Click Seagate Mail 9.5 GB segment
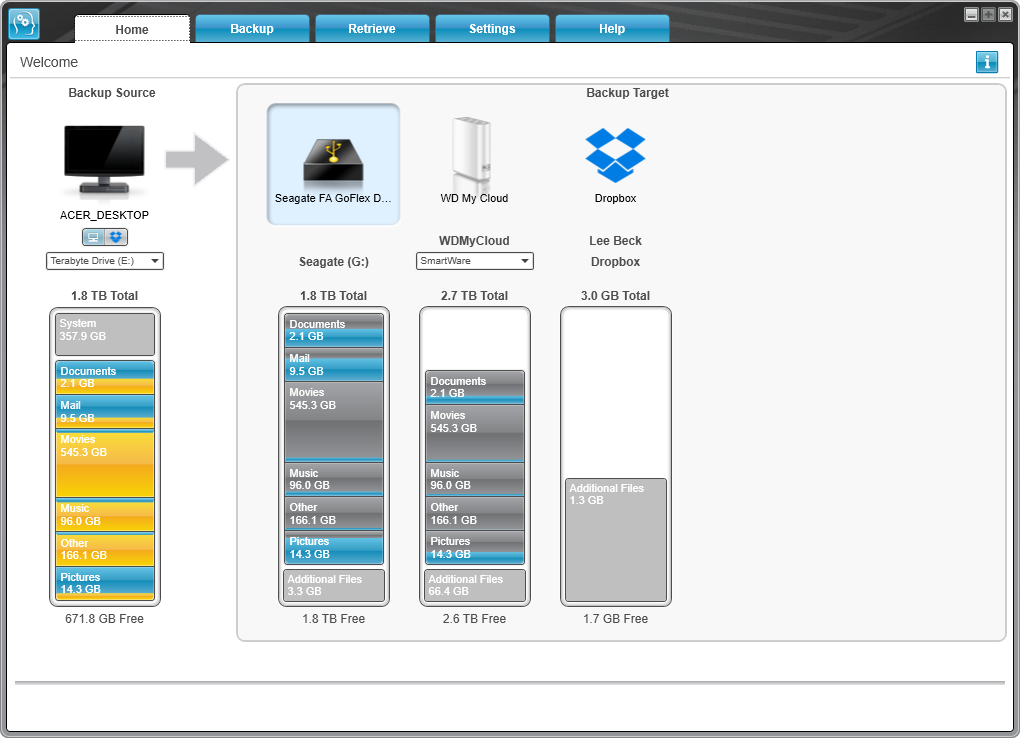Viewport: 1020px width, 738px height. (x=334, y=364)
